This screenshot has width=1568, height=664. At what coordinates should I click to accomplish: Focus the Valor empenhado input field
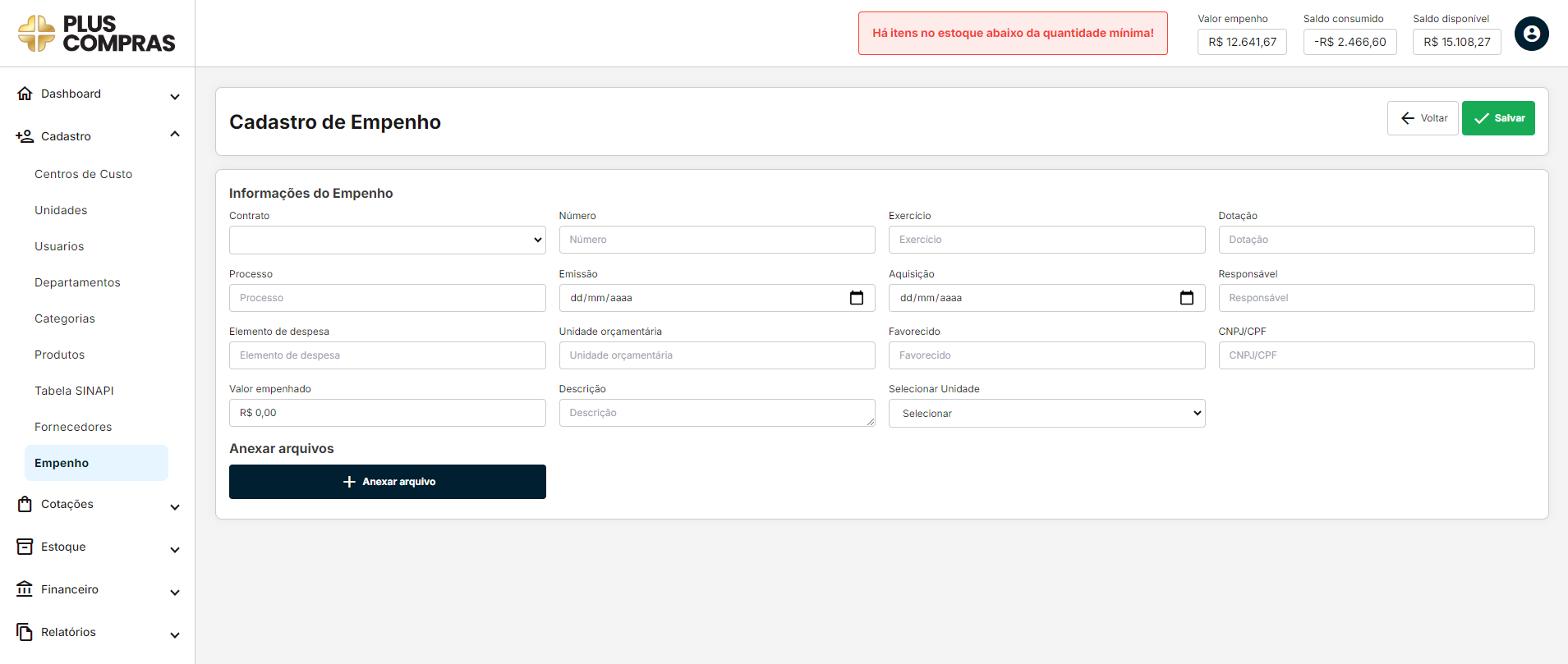387,413
